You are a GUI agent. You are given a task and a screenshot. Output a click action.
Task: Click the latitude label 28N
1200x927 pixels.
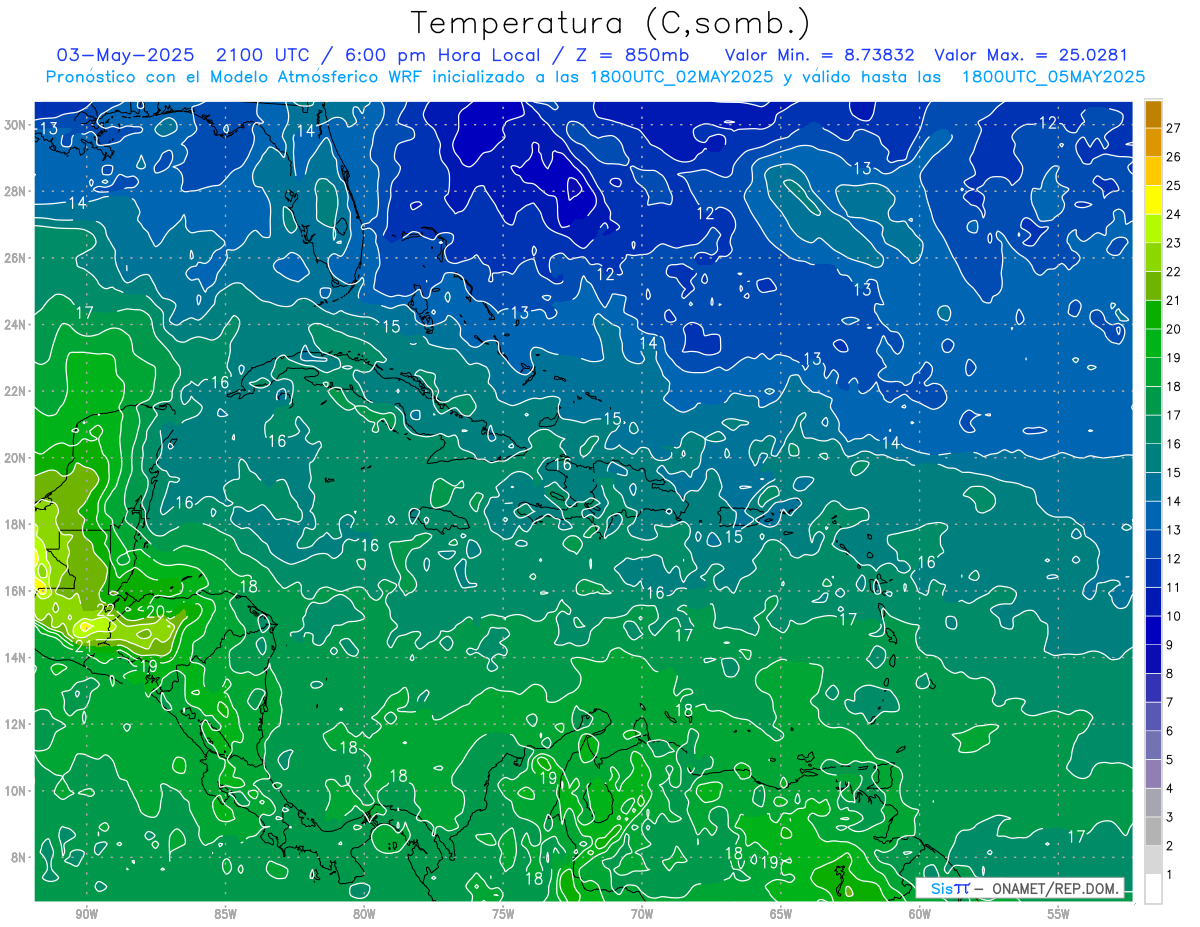(14, 191)
